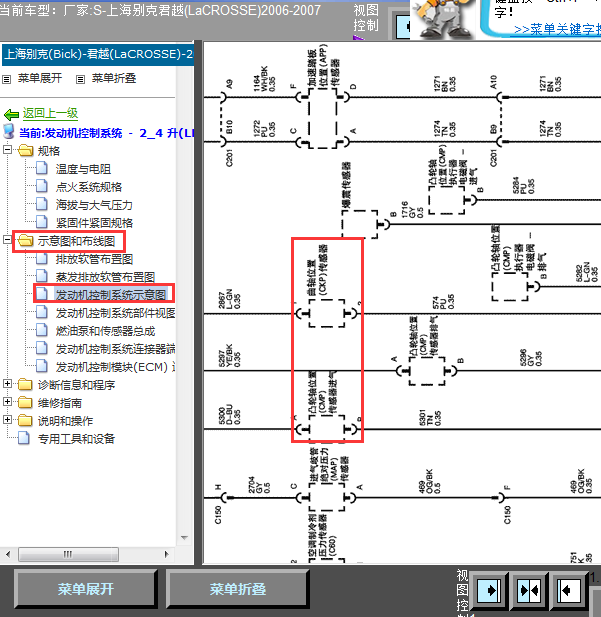Open the 温度与电阻 document
Image resolution: width=601 pixels, height=617 pixels.
pyautogui.click(x=83, y=169)
